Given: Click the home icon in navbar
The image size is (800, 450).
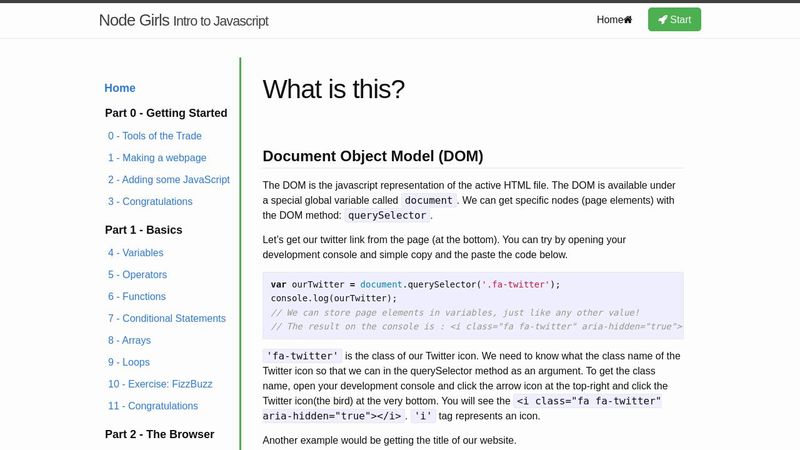Looking at the screenshot, I should [628, 20].
